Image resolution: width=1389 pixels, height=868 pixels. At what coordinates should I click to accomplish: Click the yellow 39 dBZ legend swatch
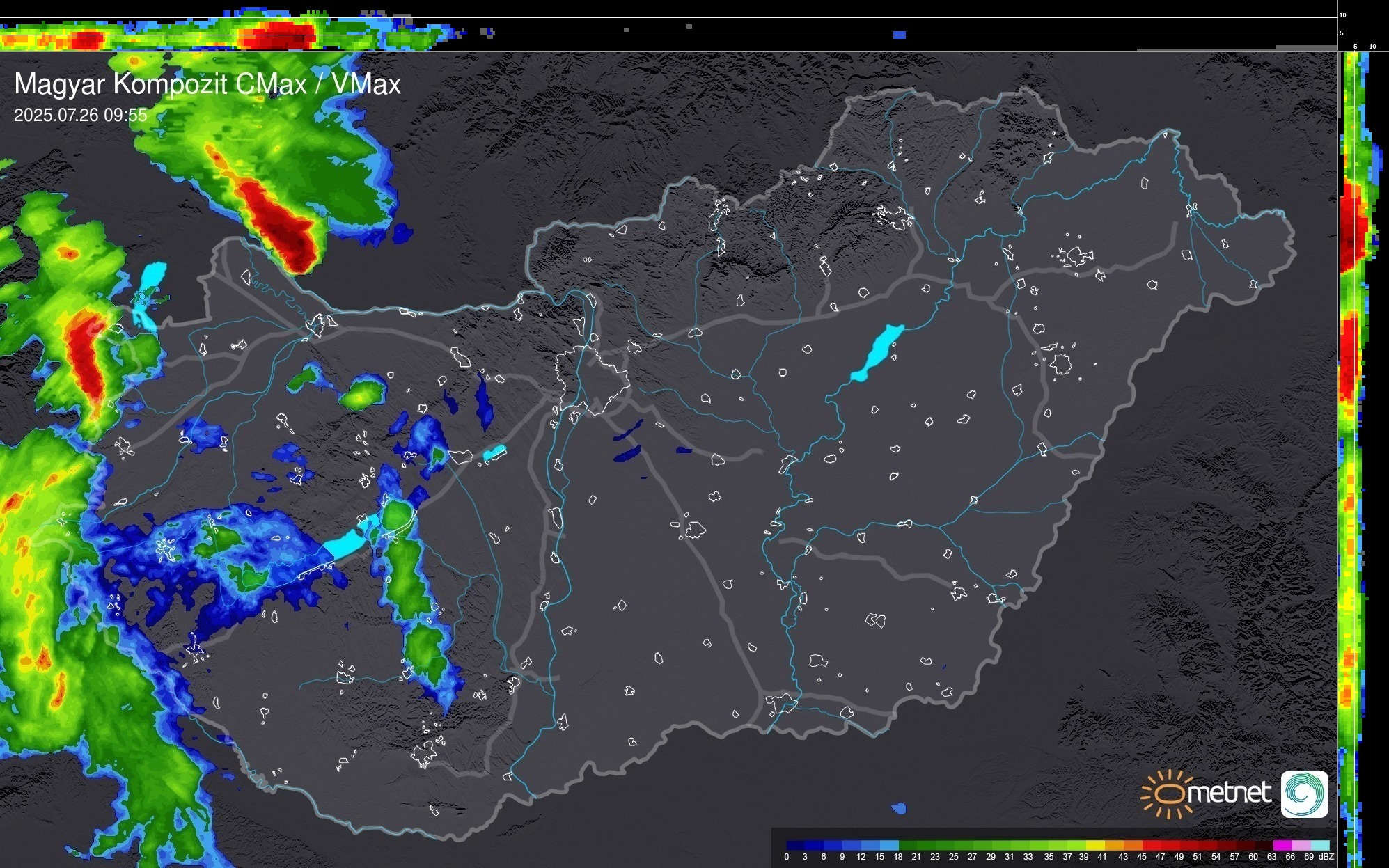click(x=1095, y=846)
